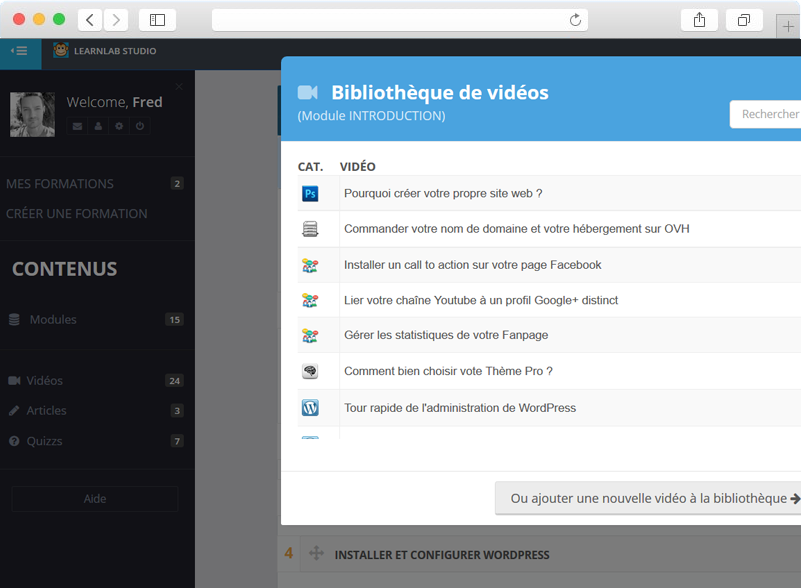Select video Lier votre chaîne Youtube

481,300
